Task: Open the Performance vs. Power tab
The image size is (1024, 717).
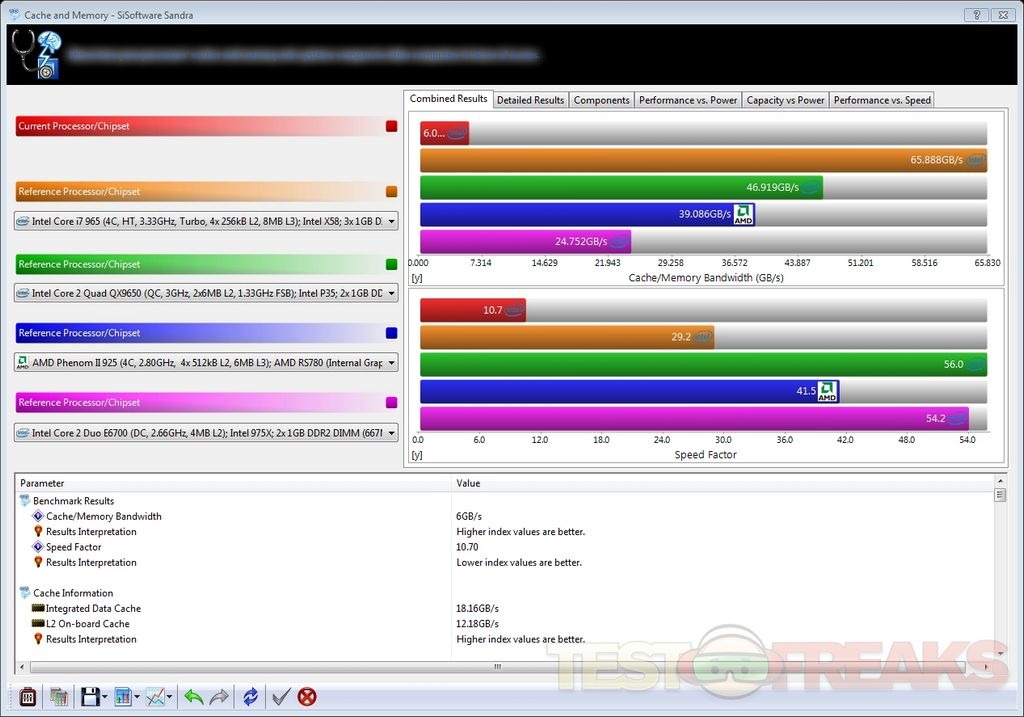Action: pos(688,100)
